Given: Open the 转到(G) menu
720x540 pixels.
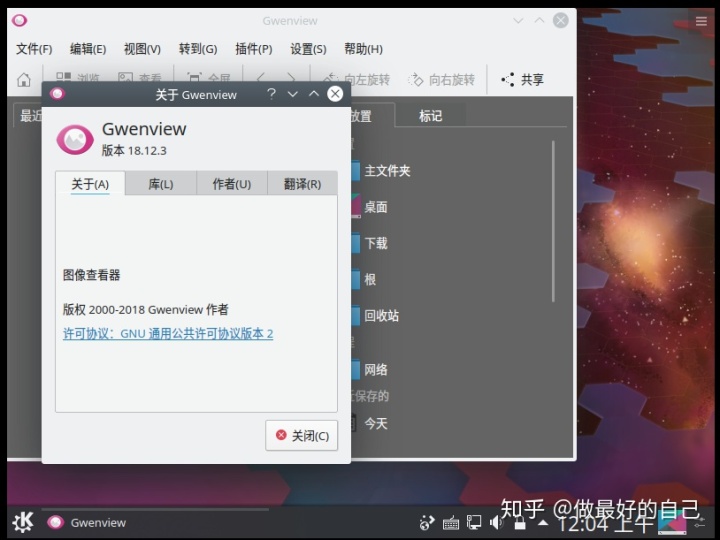Looking at the screenshot, I should click(x=197, y=49).
